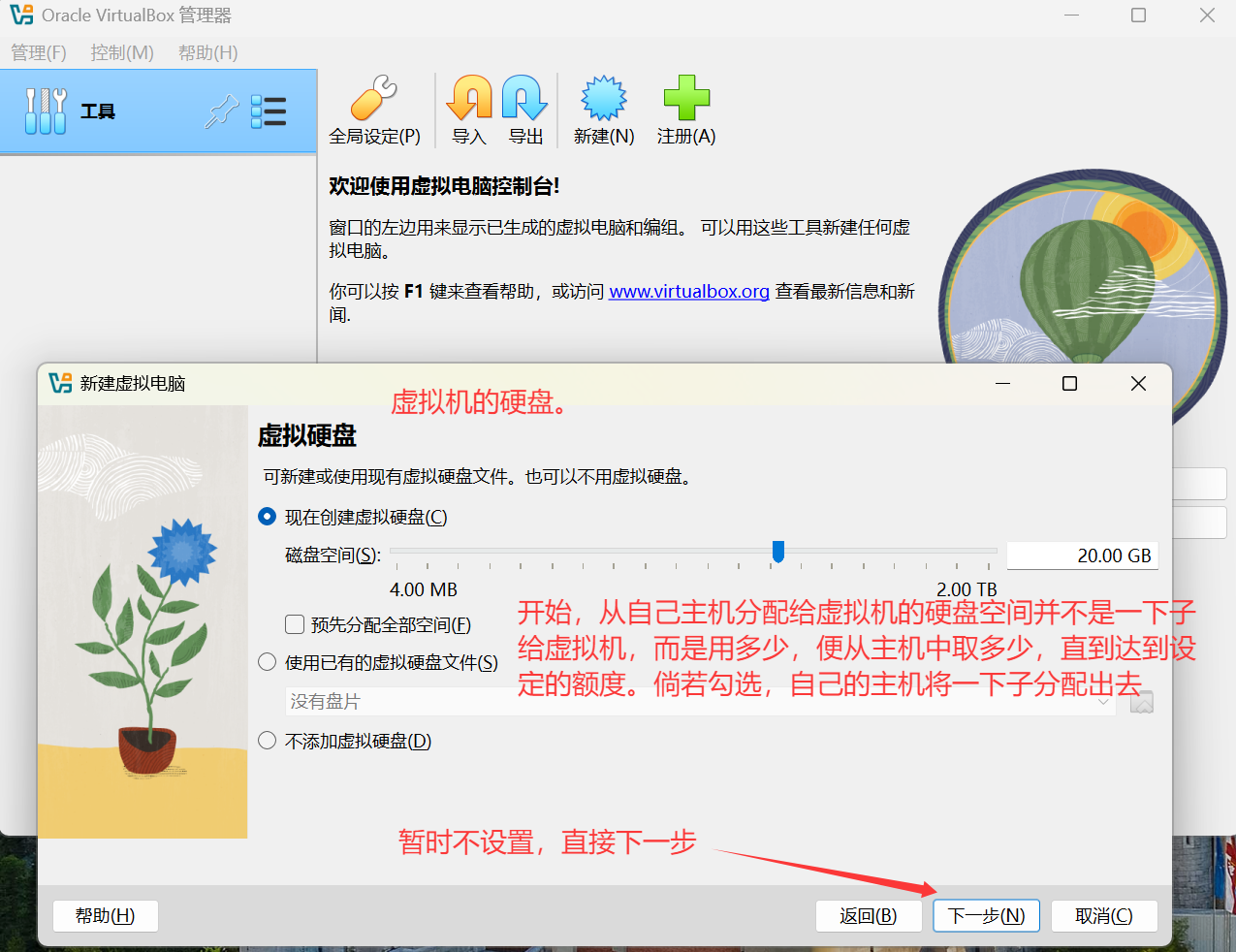Open the Machine (控制) menu

point(122,52)
